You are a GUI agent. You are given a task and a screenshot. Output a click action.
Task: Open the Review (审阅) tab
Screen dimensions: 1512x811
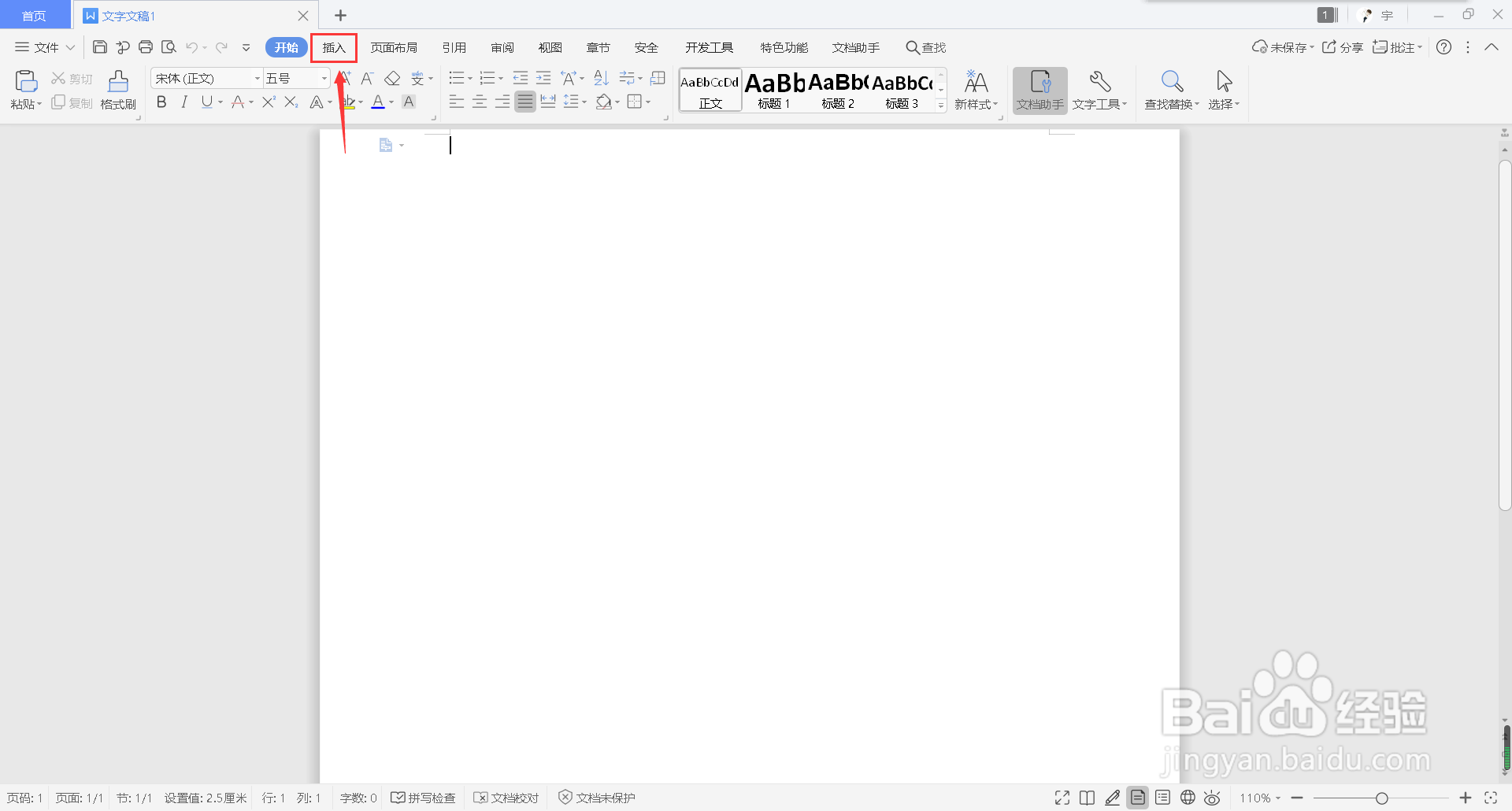[x=502, y=47]
